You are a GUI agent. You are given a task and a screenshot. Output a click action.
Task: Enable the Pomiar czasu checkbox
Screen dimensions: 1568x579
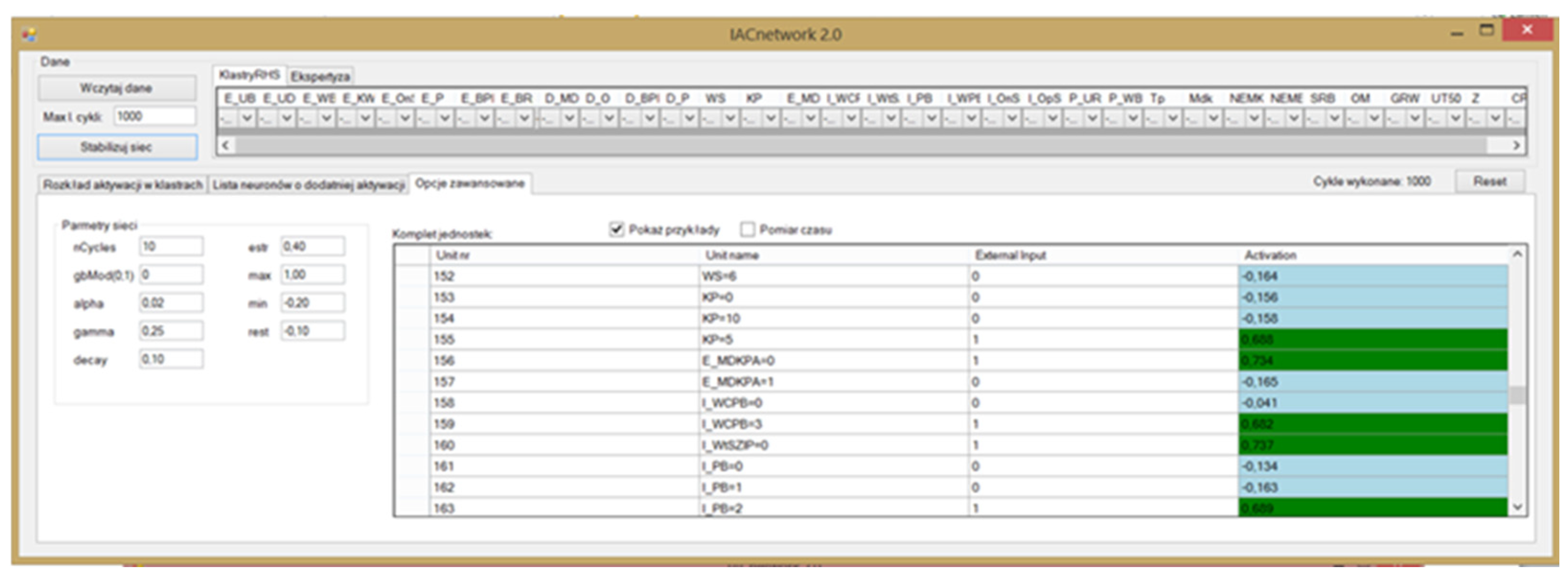747,230
